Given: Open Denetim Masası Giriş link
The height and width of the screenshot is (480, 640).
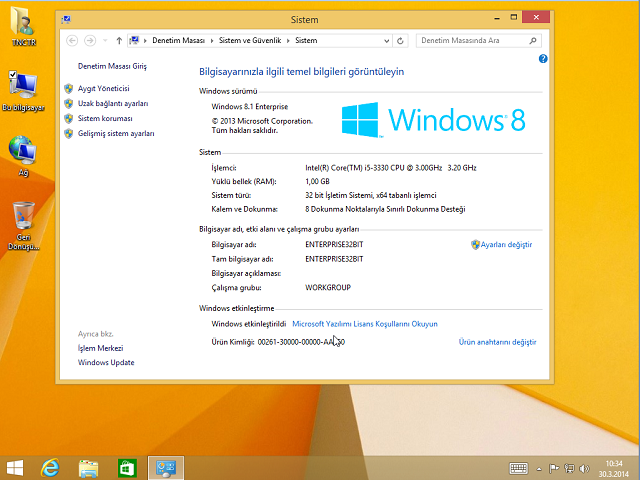Looking at the screenshot, I should coord(112,66).
